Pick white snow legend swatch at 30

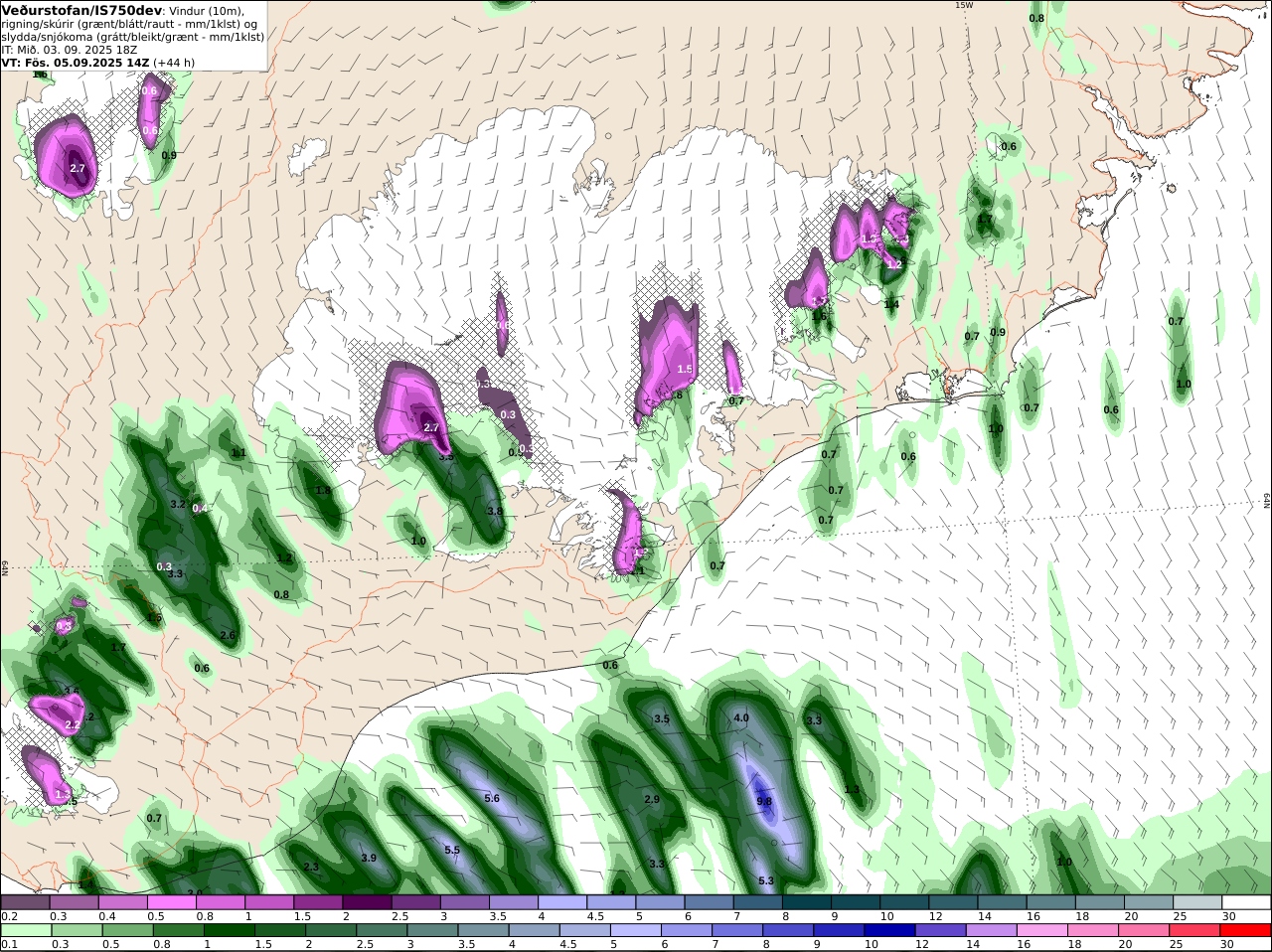(1247, 902)
